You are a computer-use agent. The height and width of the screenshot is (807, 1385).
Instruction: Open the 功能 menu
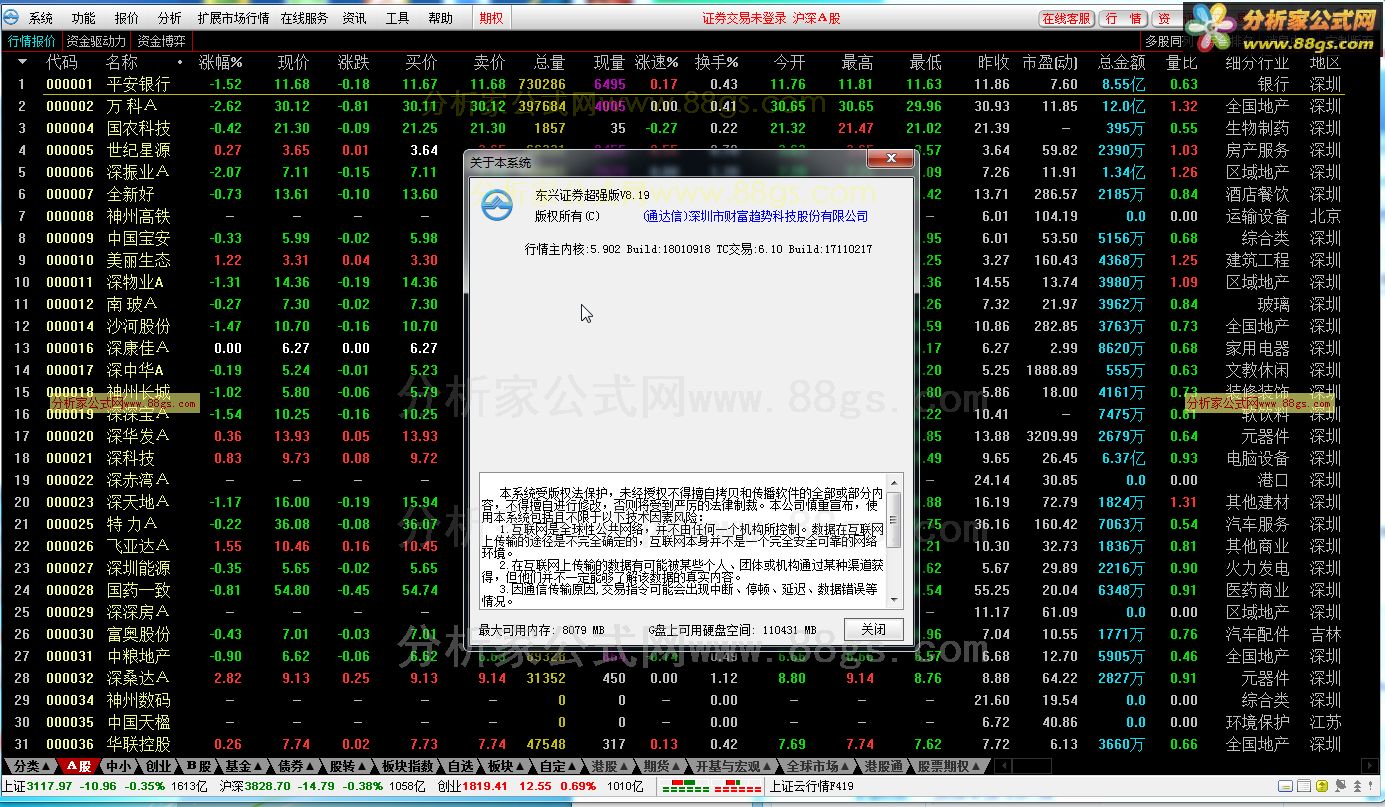click(84, 18)
